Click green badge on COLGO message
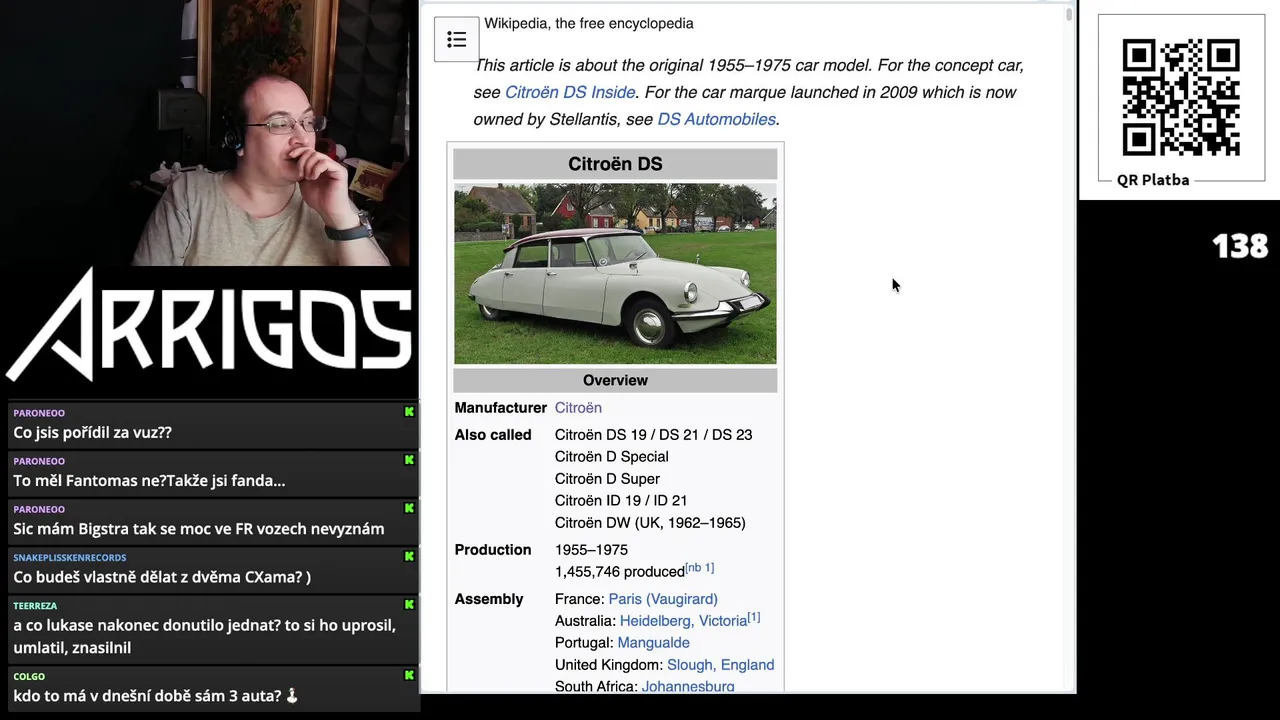Viewport: 1280px width, 720px height. tap(409, 675)
